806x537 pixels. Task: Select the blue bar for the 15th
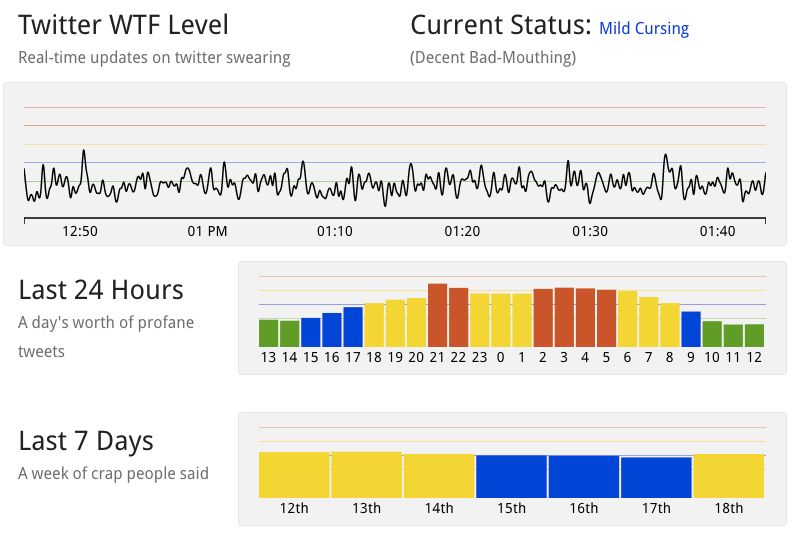coord(511,476)
